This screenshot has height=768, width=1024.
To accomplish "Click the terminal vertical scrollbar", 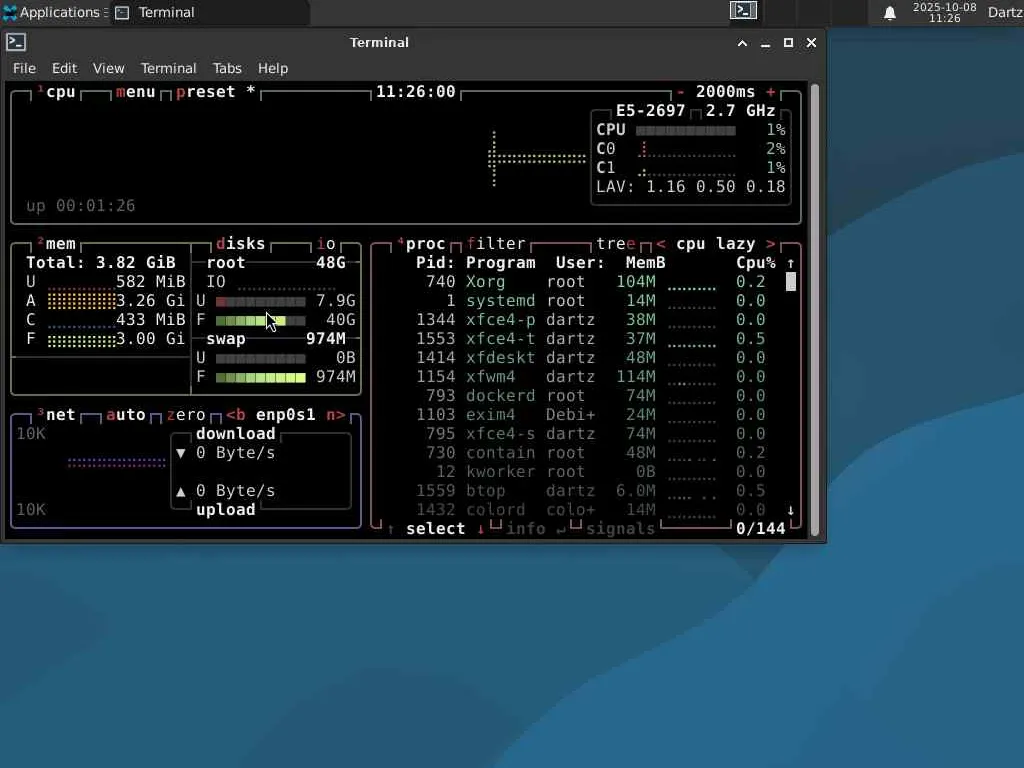I will coord(815,310).
